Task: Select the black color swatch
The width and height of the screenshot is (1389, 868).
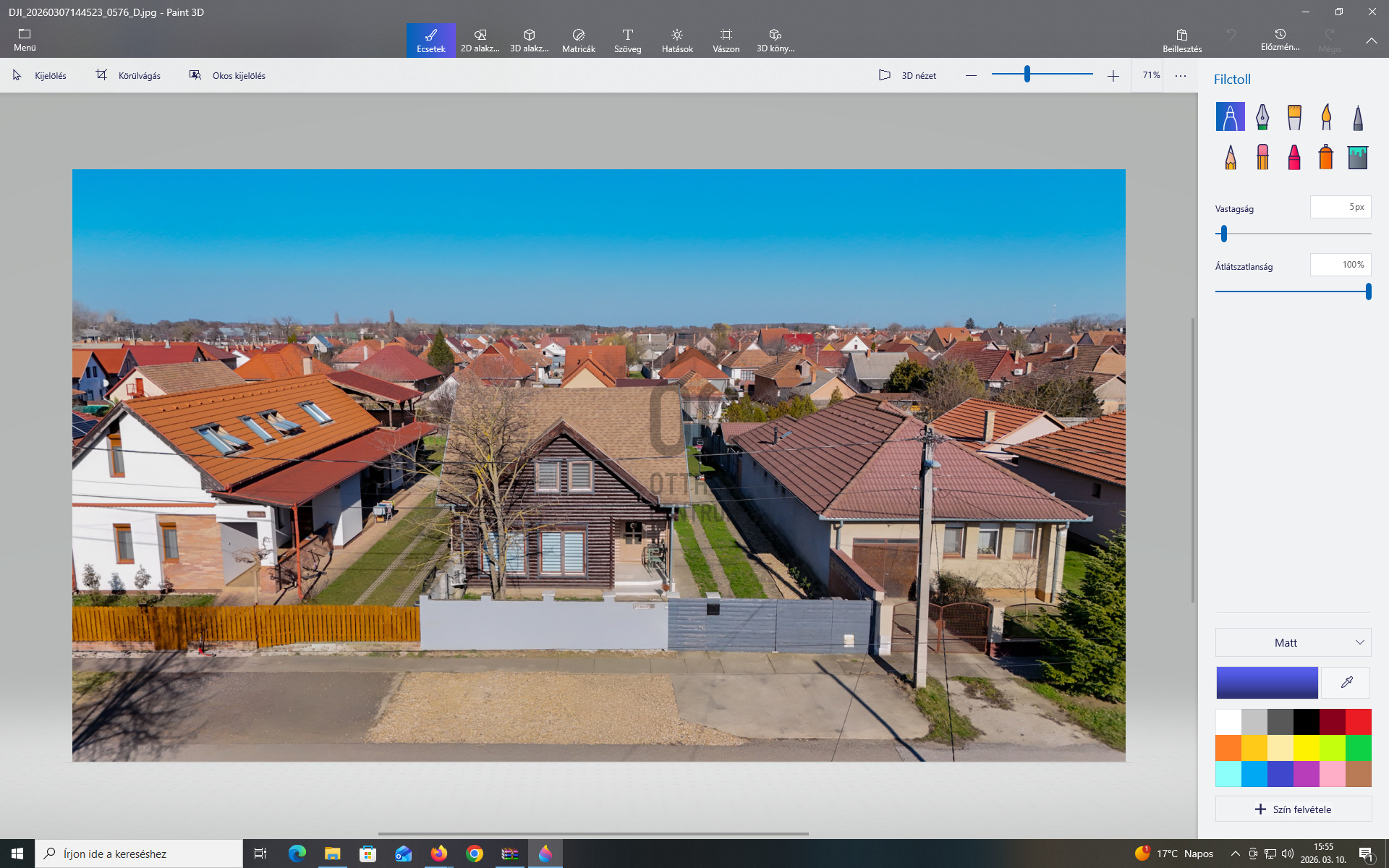Action: [1305, 721]
